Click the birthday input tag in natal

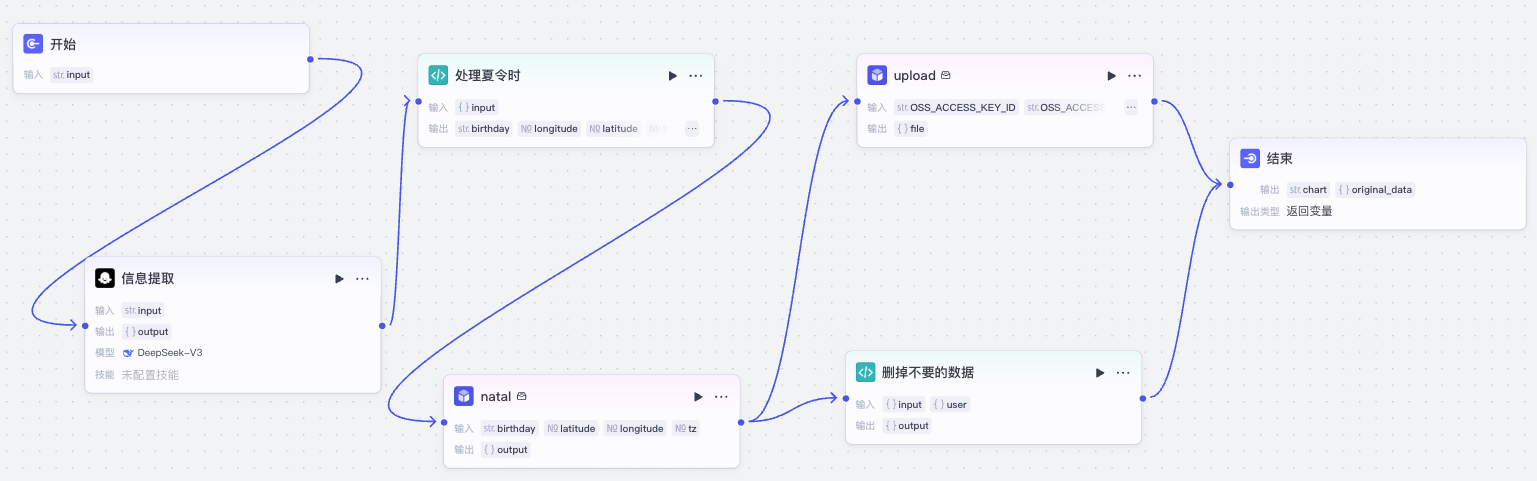509,428
